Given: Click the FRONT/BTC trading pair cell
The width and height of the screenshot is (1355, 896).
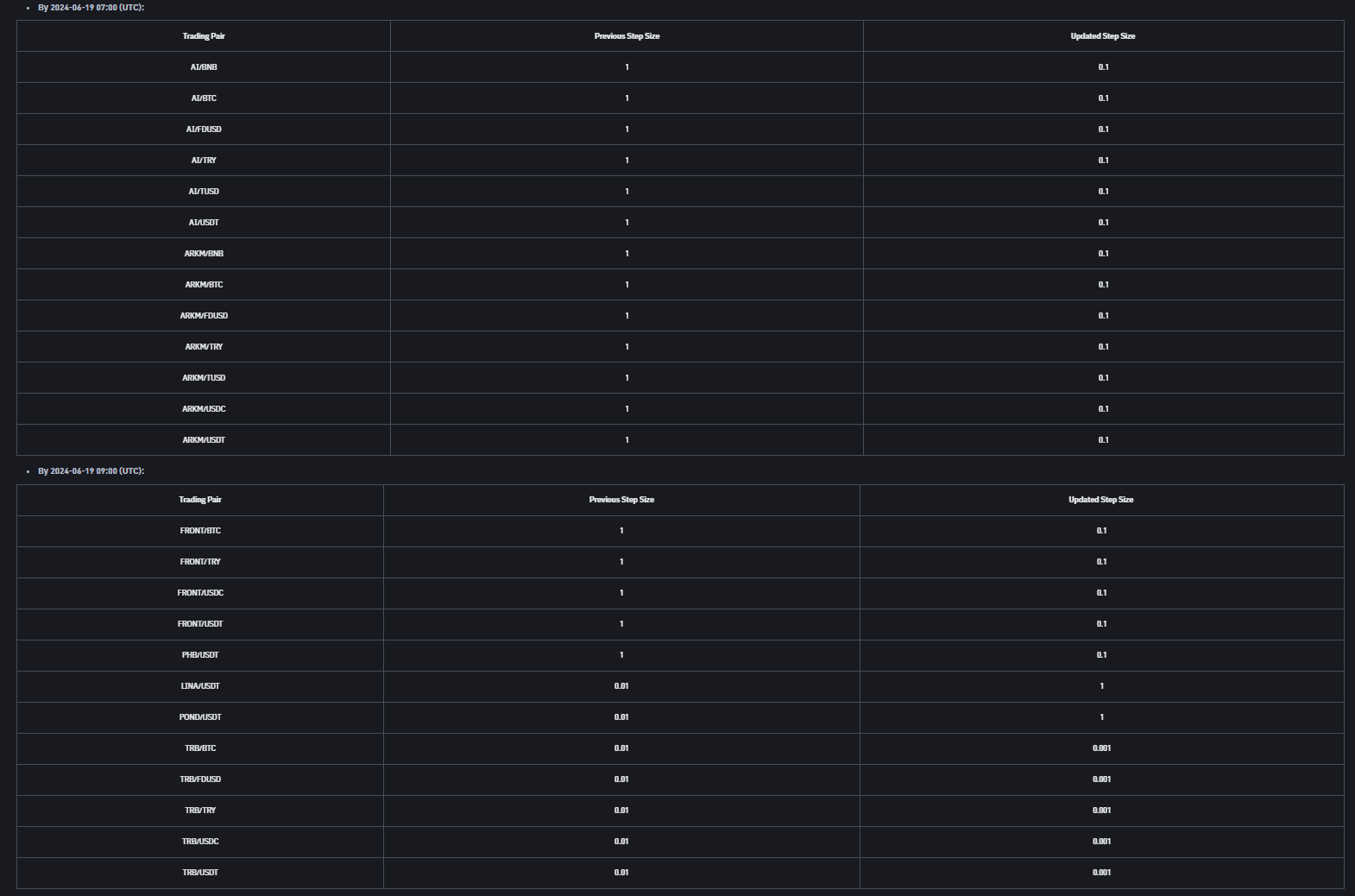Looking at the screenshot, I should click(x=200, y=531).
